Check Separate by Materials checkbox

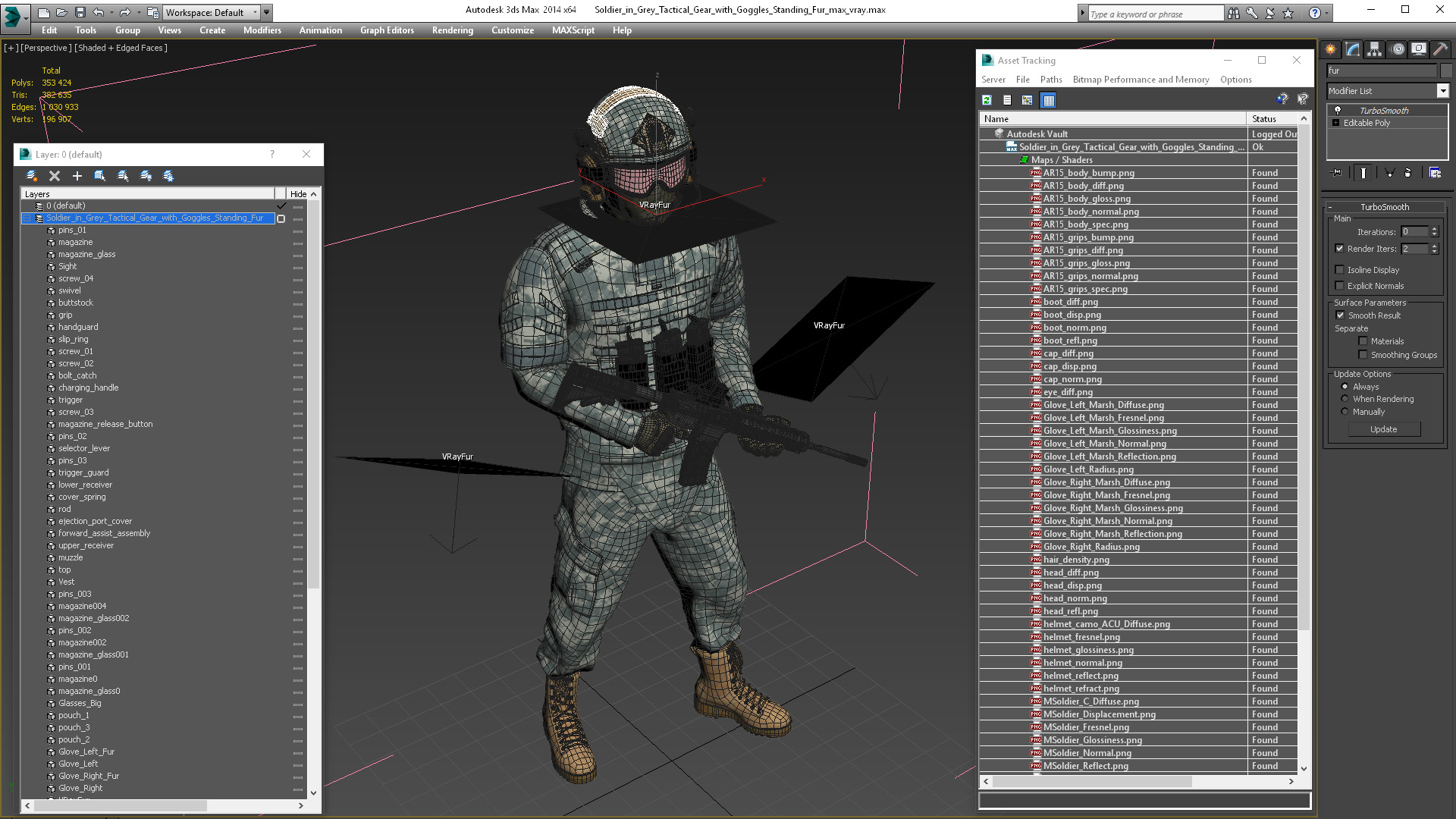(1363, 341)
